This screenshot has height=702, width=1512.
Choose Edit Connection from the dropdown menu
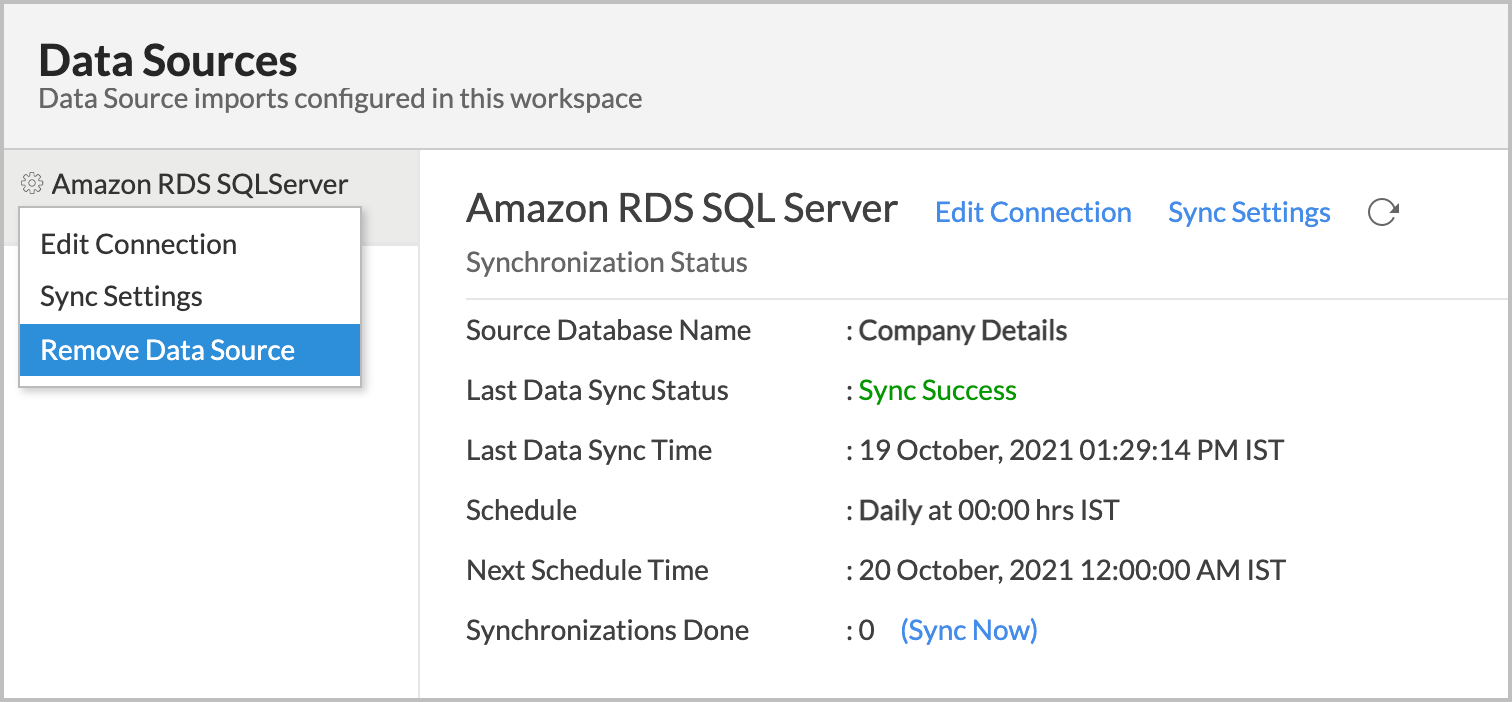pos(189,244)
